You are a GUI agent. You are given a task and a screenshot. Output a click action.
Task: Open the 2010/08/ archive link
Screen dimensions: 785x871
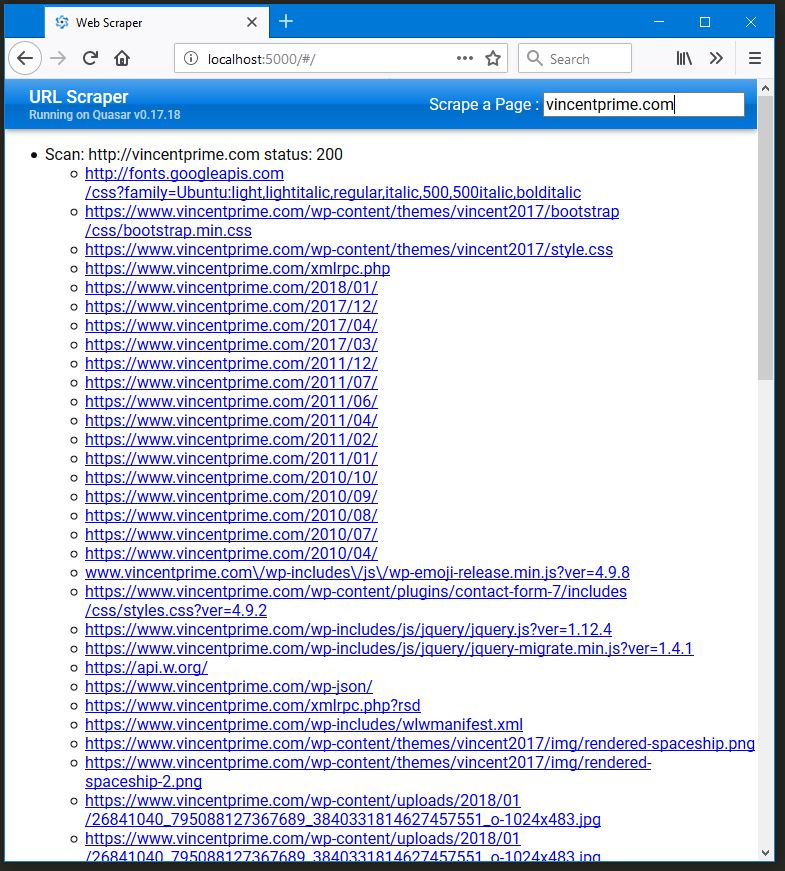(231, 515)
